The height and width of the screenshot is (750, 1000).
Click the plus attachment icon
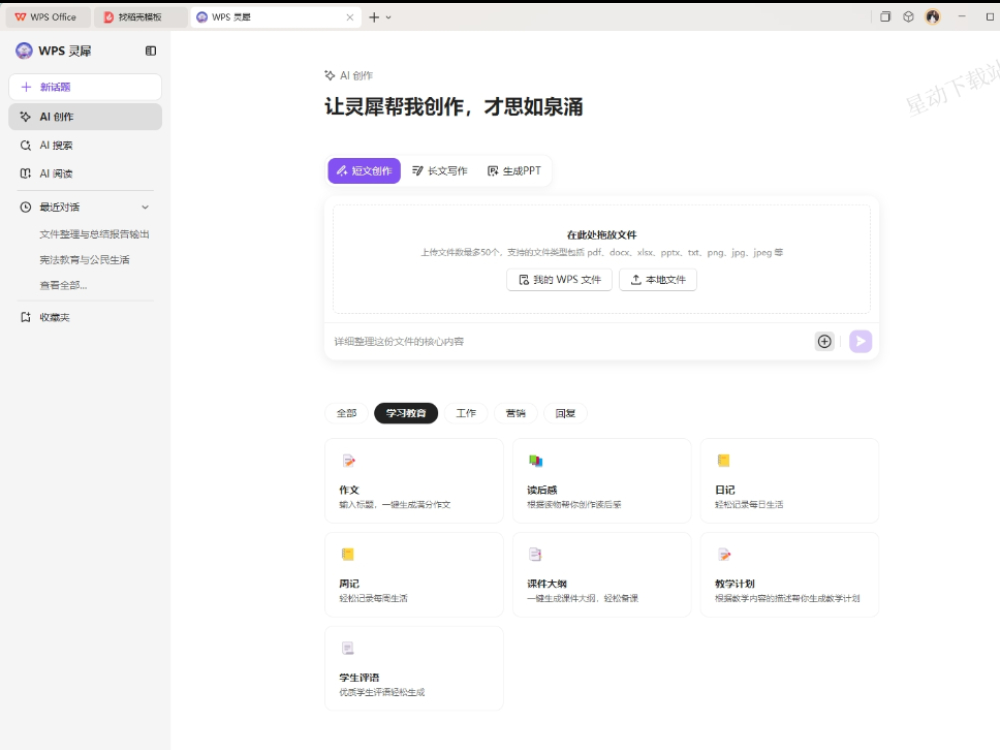(x=825, y=341)
